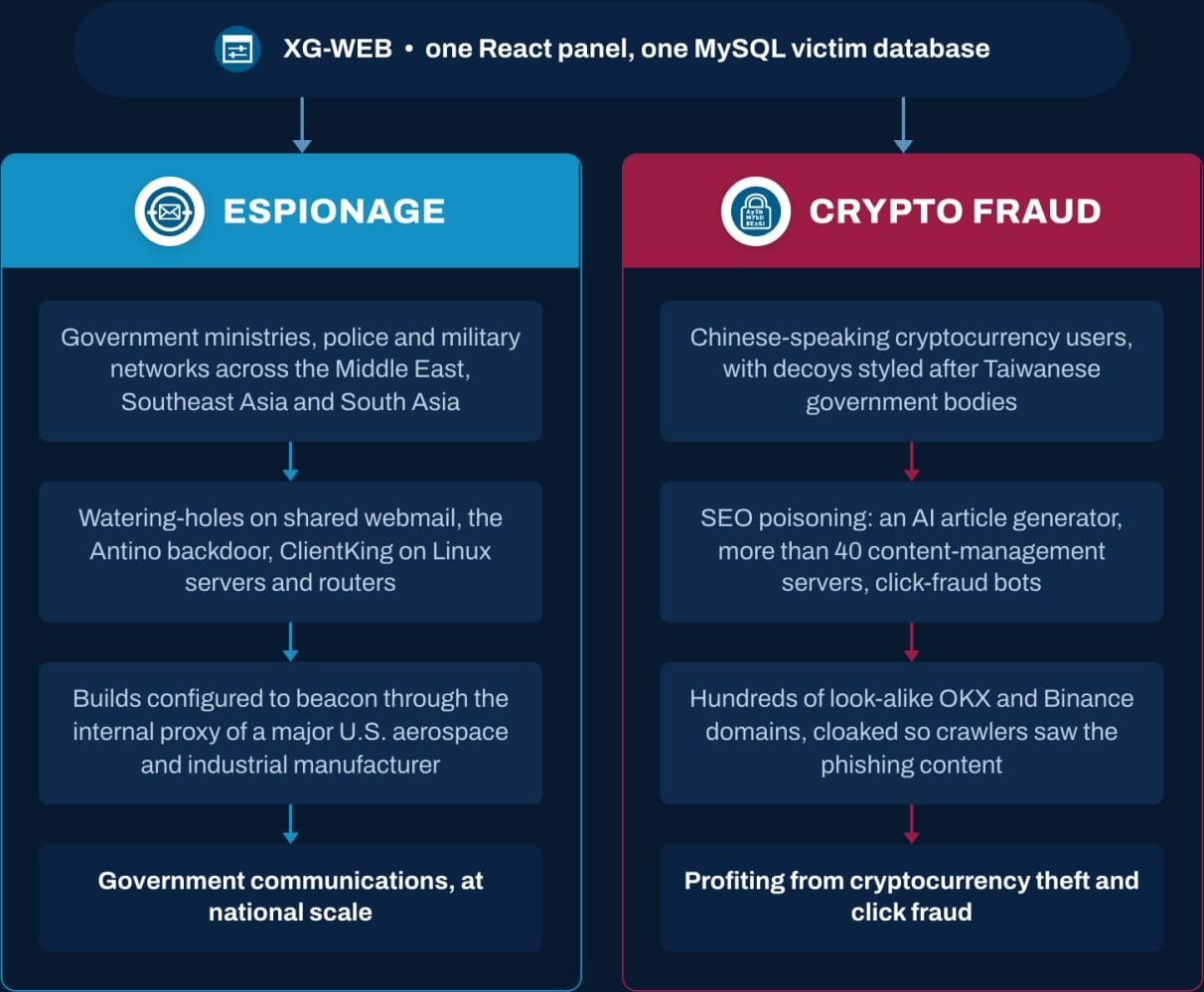Click red arrow below Chinese-speaking users box
1204x992 pixels.
(911, 462)
